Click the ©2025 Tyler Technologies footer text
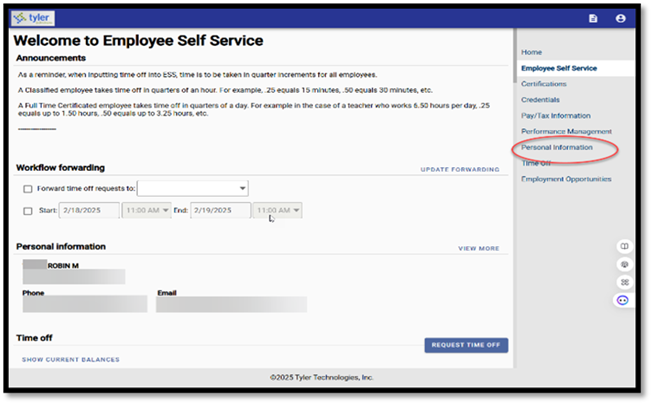Viewport: 652px width, 404px height. point(321,377)
